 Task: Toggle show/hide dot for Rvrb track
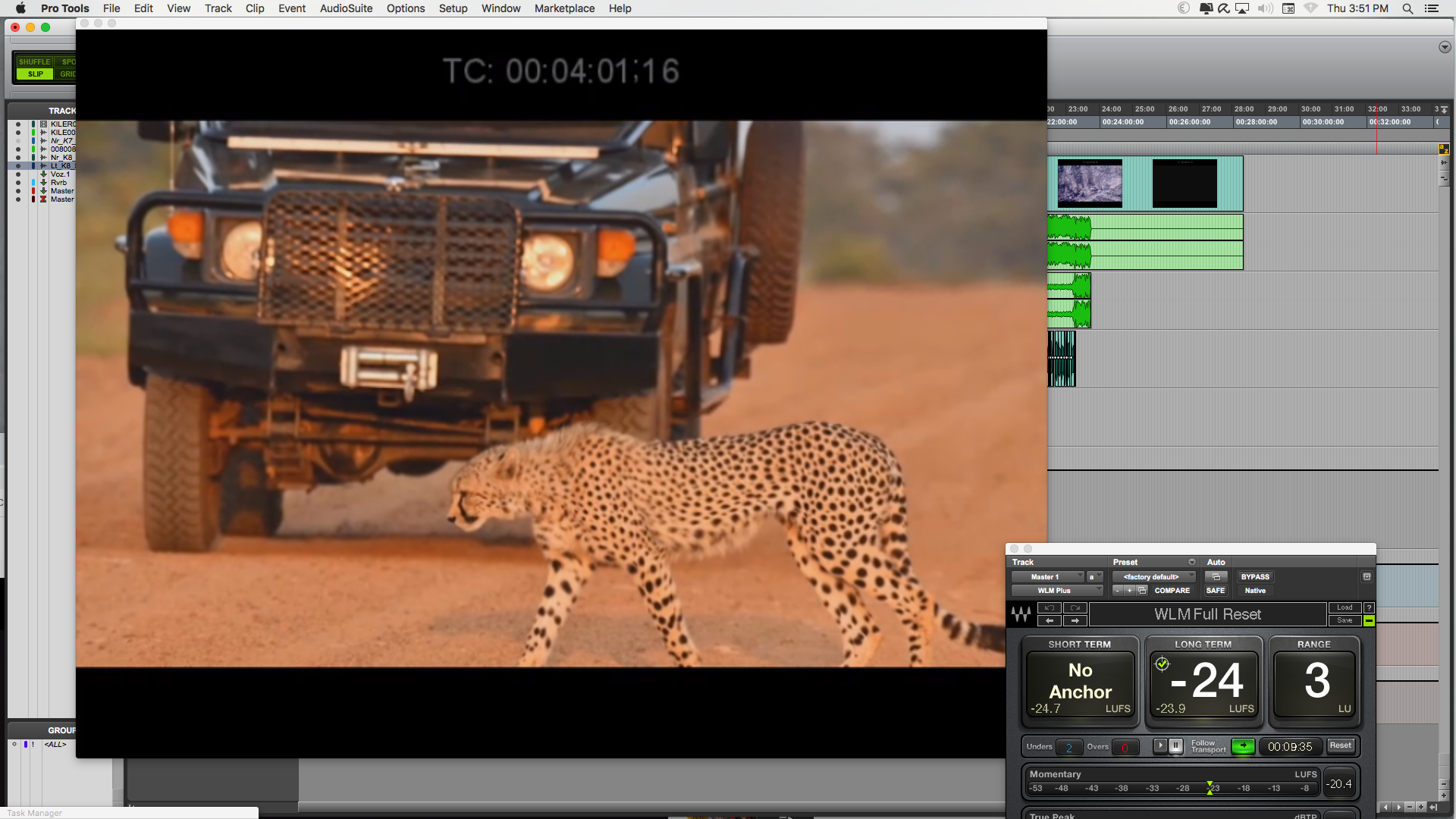[18, 182]
